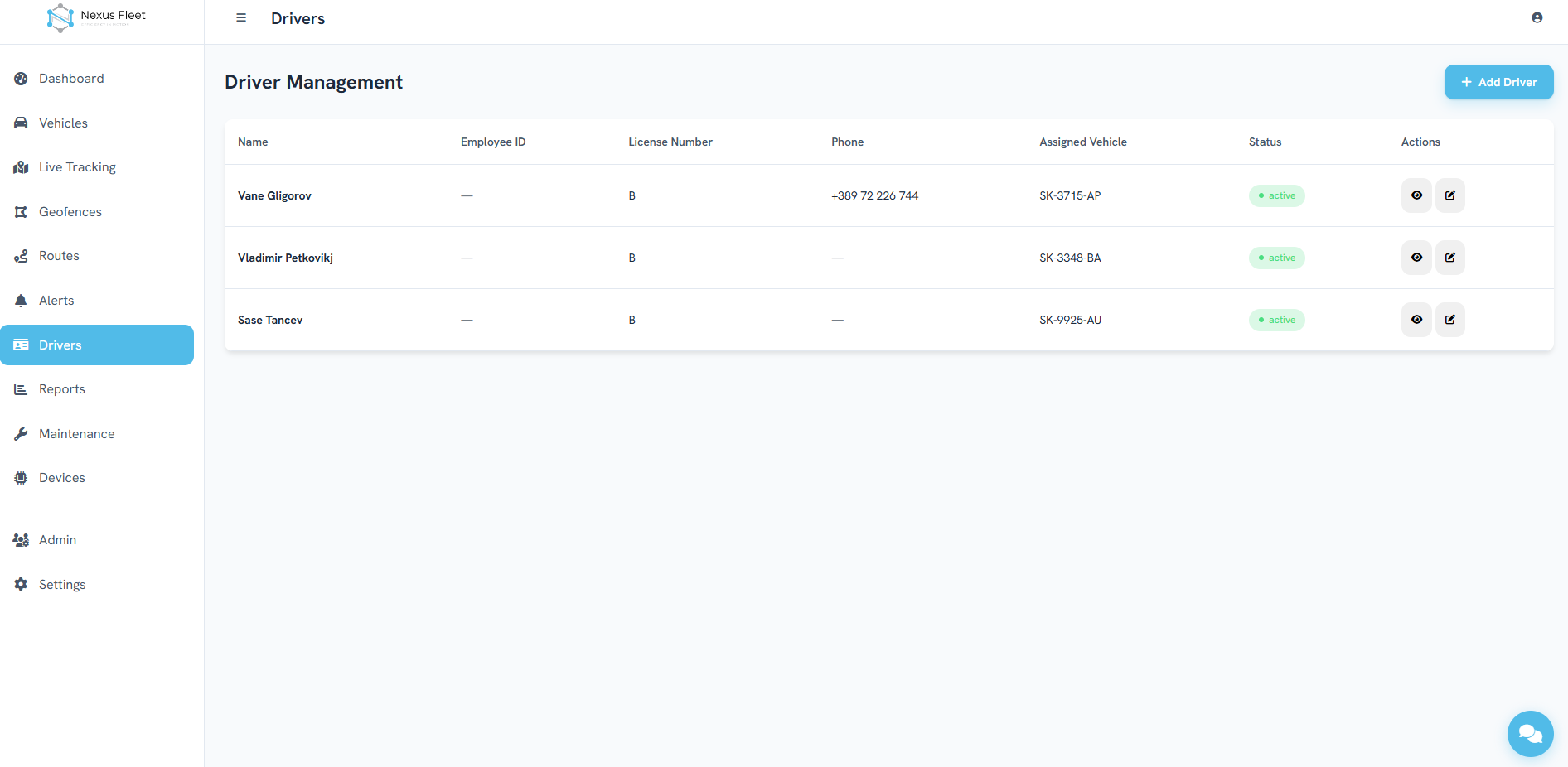This screenshot has height=767, width=1568.
Task: Click assigned vehicle SK-3348-BA
Action: pyautogui.click(x=1070, y=258)
